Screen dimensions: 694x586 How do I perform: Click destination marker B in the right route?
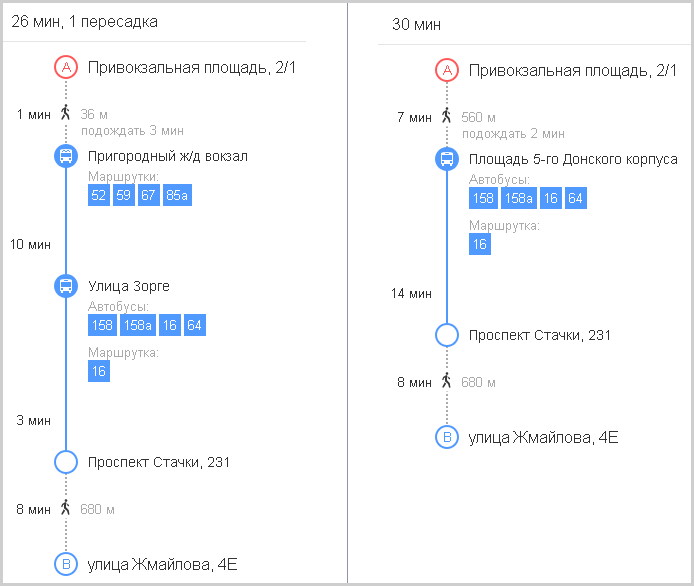click(447, 437)
